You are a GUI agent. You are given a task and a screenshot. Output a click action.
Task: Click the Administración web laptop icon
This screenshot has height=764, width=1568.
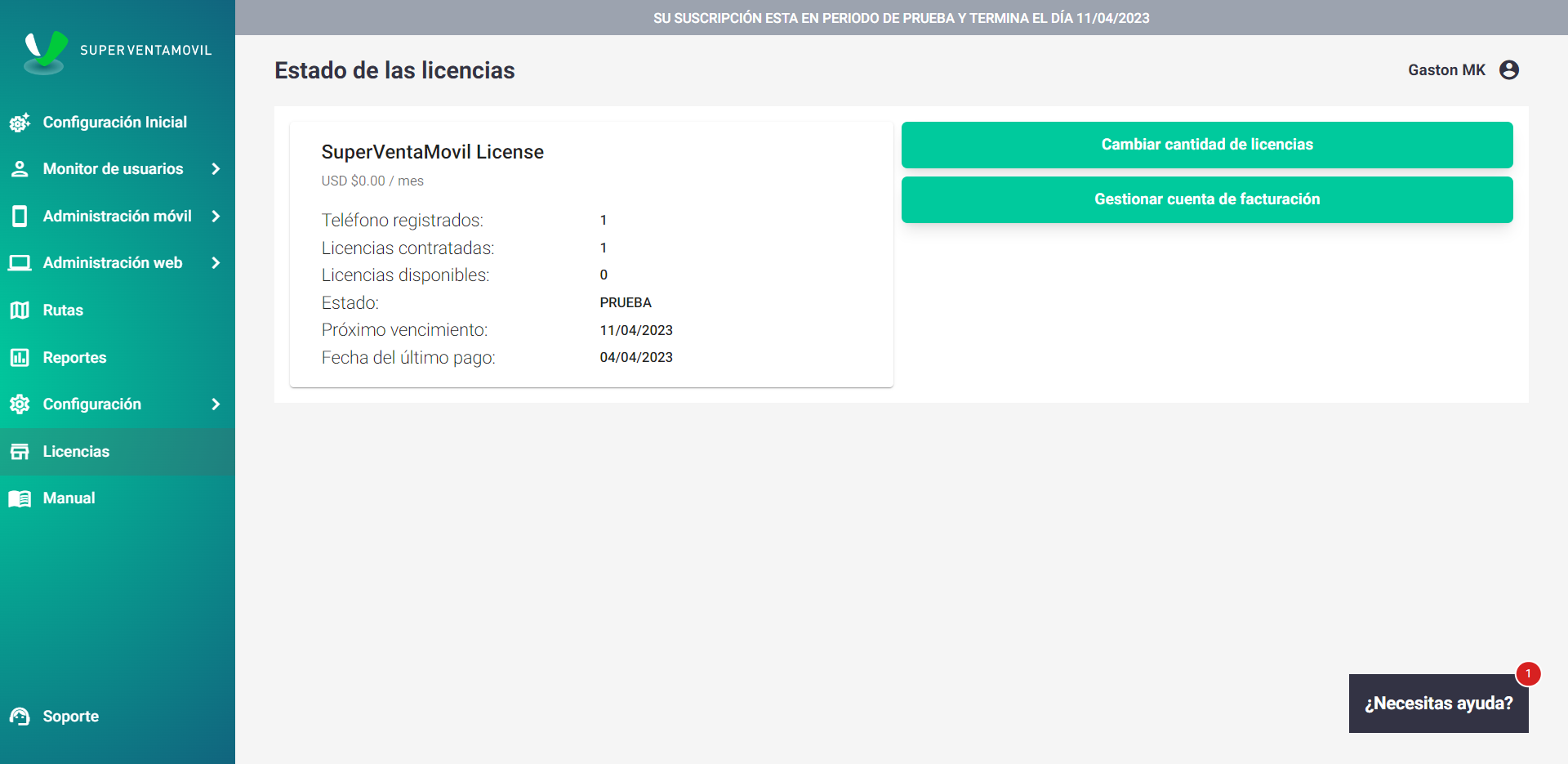click(20, 263)
